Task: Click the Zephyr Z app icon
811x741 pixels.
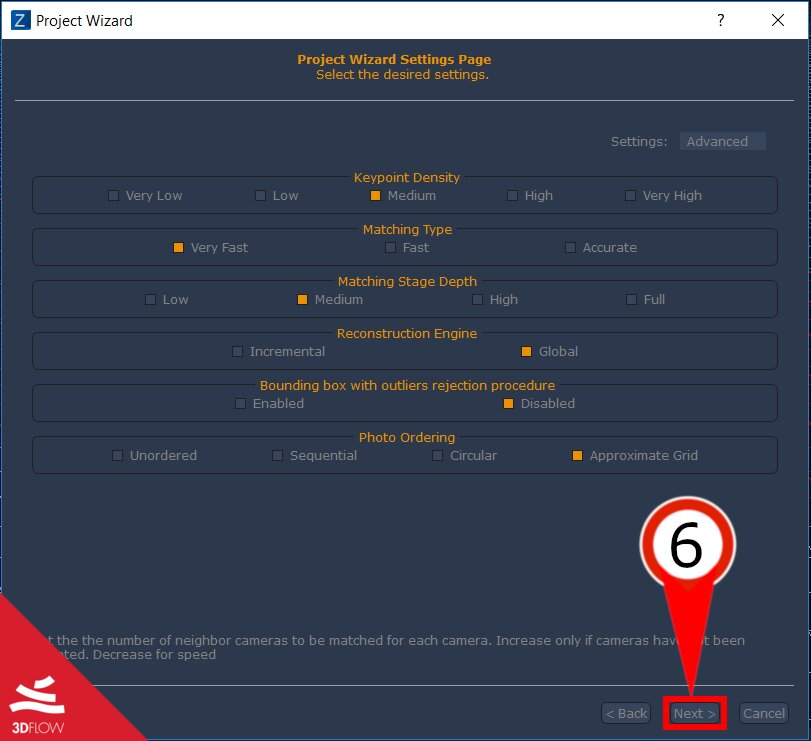Action: pyautogui.click(x=20, y=21)
